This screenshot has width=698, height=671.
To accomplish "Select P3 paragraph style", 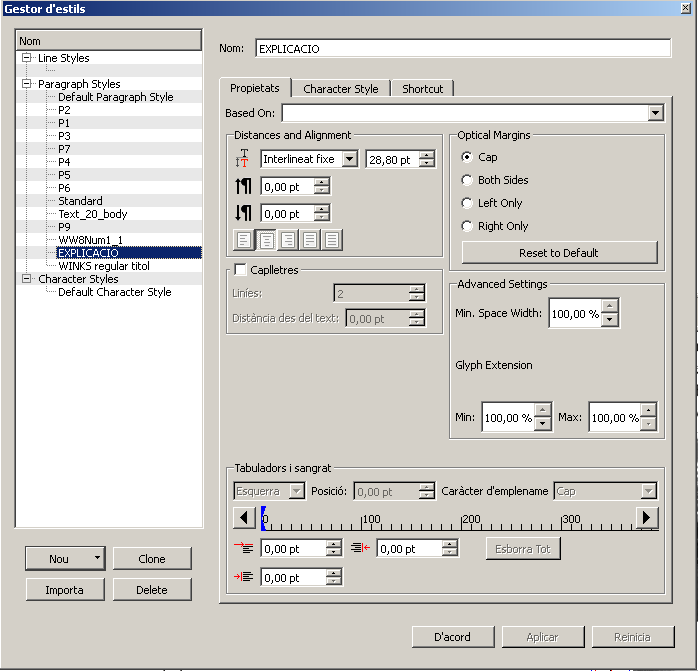I will [x=64, y=136].
